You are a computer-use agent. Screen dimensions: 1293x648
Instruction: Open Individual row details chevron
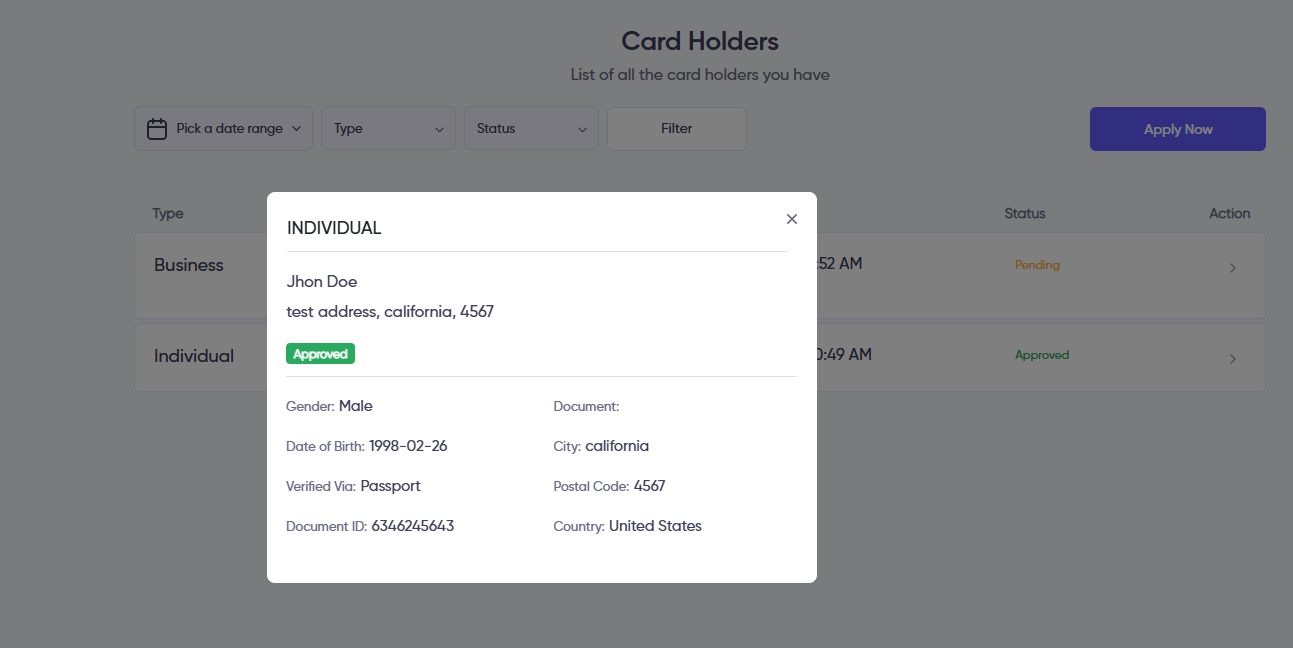(x=1232, y=359)
